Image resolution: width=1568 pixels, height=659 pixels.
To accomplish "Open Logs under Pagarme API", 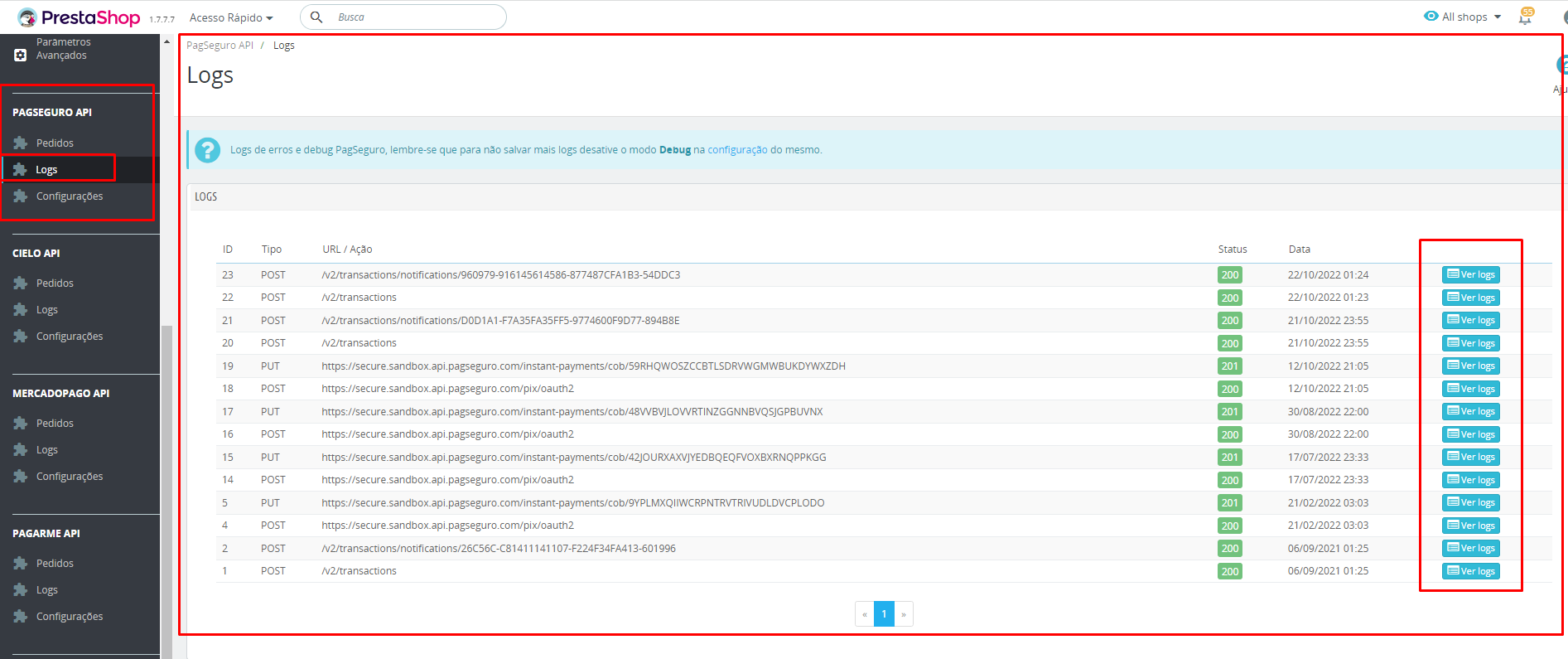I will [47, 589].
